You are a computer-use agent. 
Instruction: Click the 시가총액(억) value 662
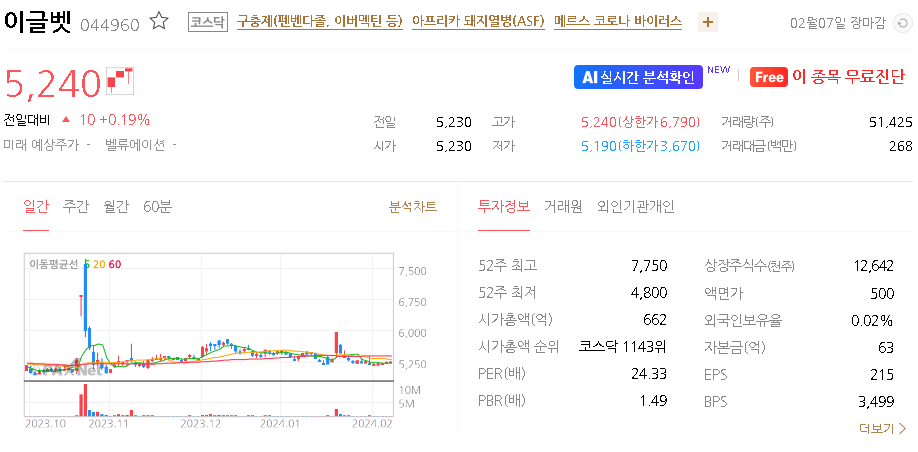655,320
